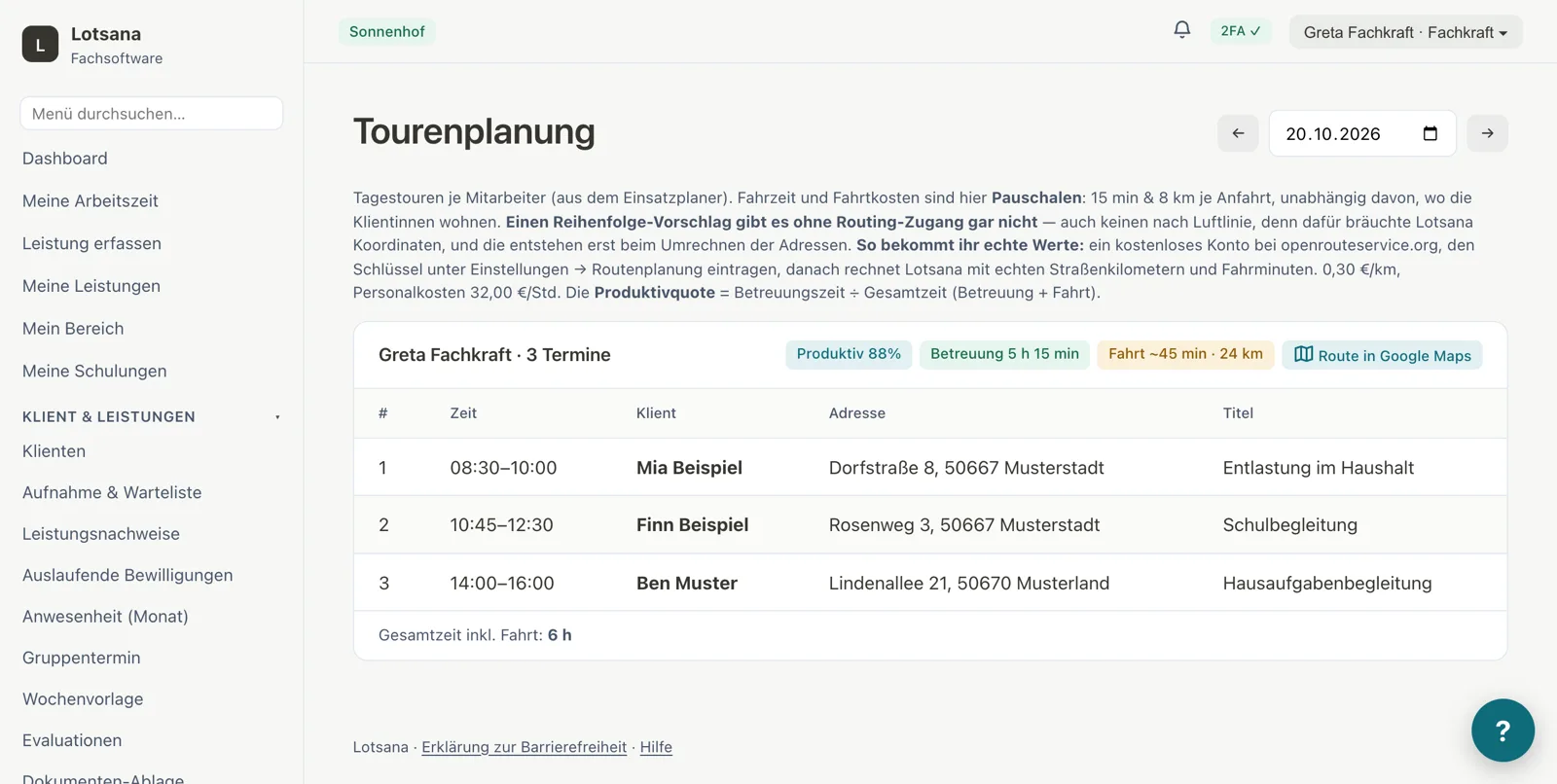Viewport: 1557px width, 784px height.
Task: Select client Ben Muster
Action: (687, 584)
